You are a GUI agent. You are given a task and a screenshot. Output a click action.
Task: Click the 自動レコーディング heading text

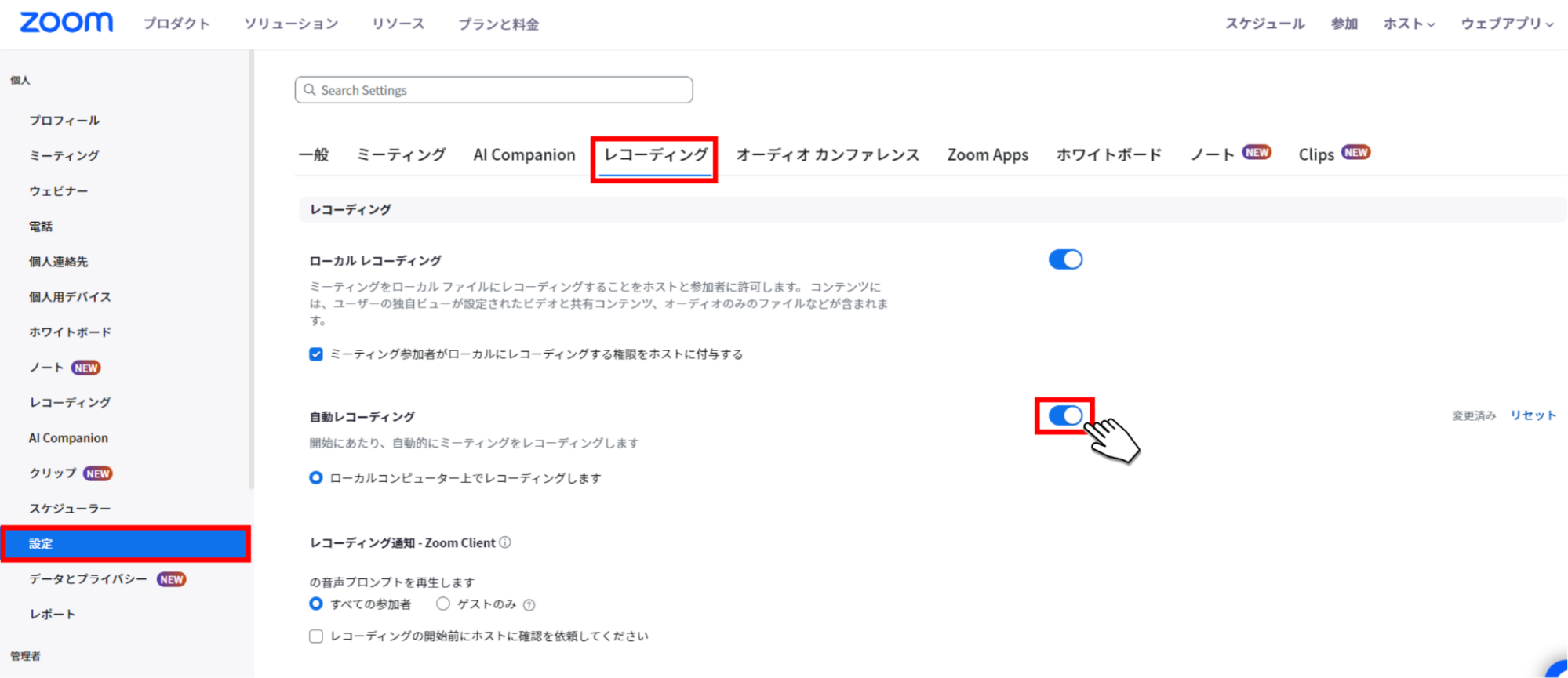pyautogui.click(x=362, y=417)
